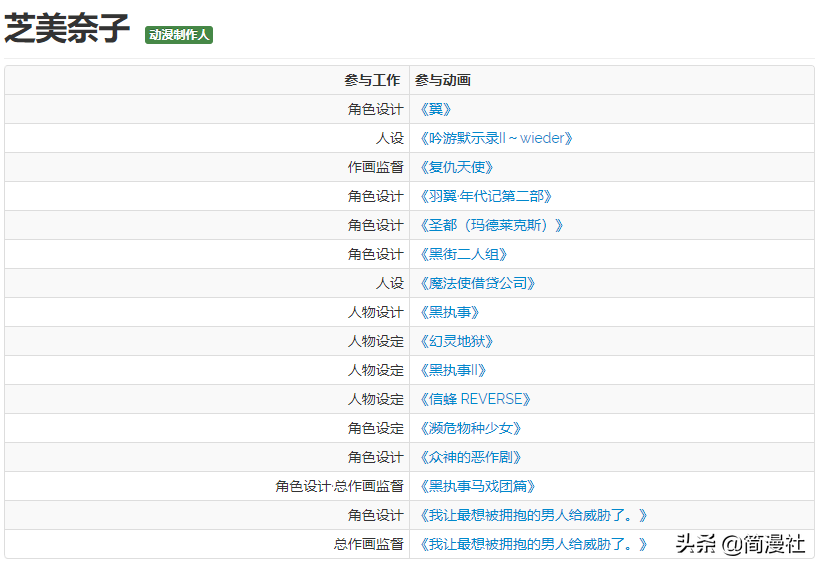Select the 《圣都（玛德莱克斯）》 link
822x571 pixels.
pyautogui.click(x=491, y=226)
